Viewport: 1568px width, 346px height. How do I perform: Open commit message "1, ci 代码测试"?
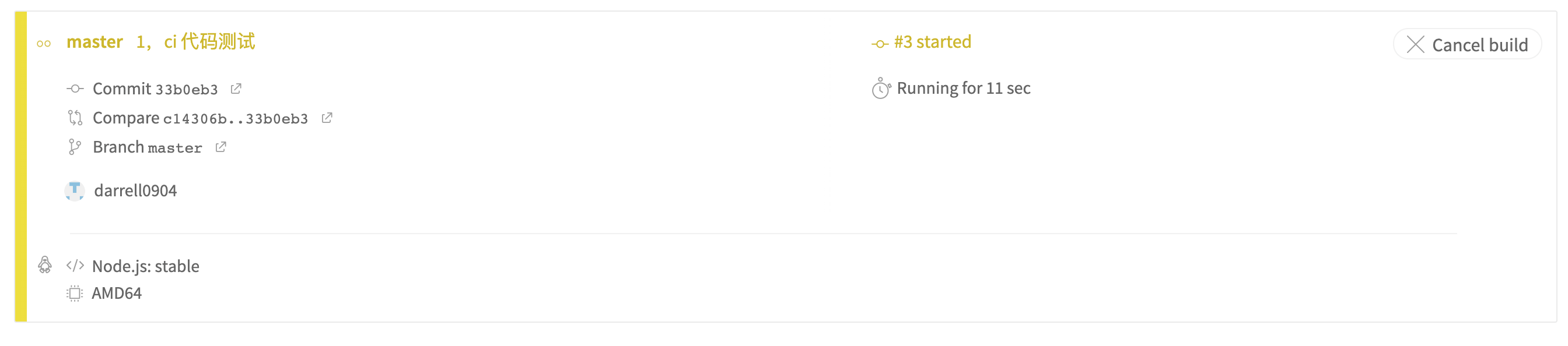pyautogui.click(x=195, y=42)
